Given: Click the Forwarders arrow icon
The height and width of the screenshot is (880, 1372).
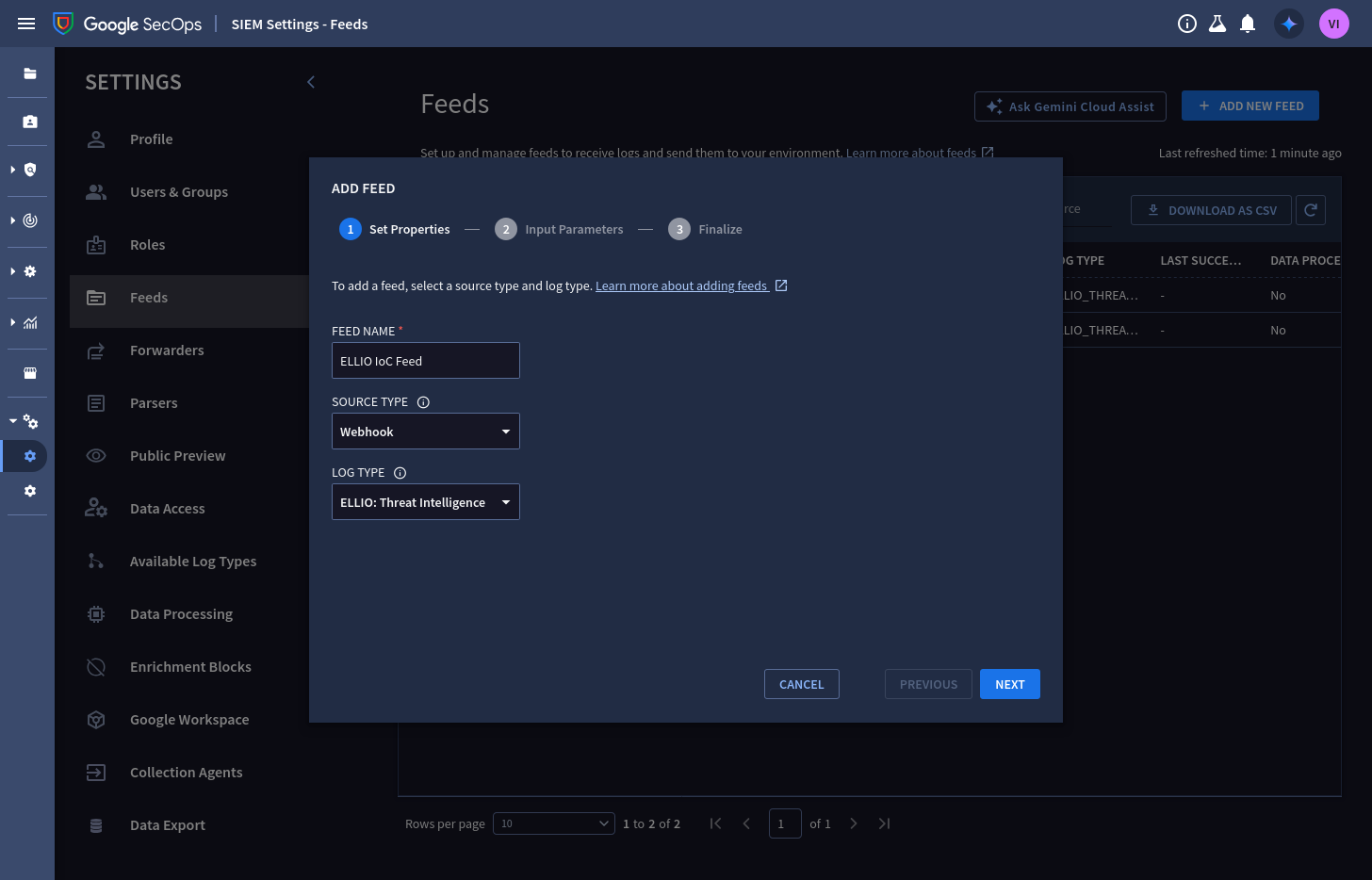Looking at the screenshot, I should point(96,350).
